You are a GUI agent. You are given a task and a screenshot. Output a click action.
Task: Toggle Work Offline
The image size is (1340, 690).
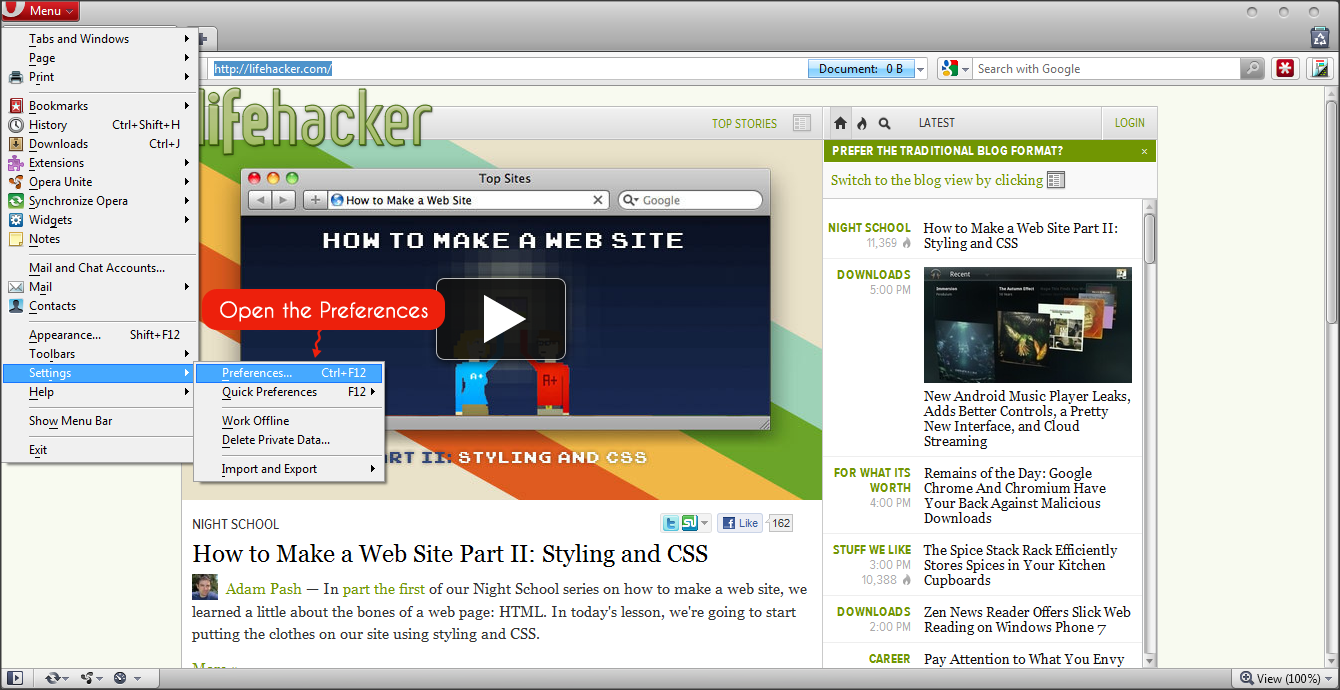(x=289, y=421)
